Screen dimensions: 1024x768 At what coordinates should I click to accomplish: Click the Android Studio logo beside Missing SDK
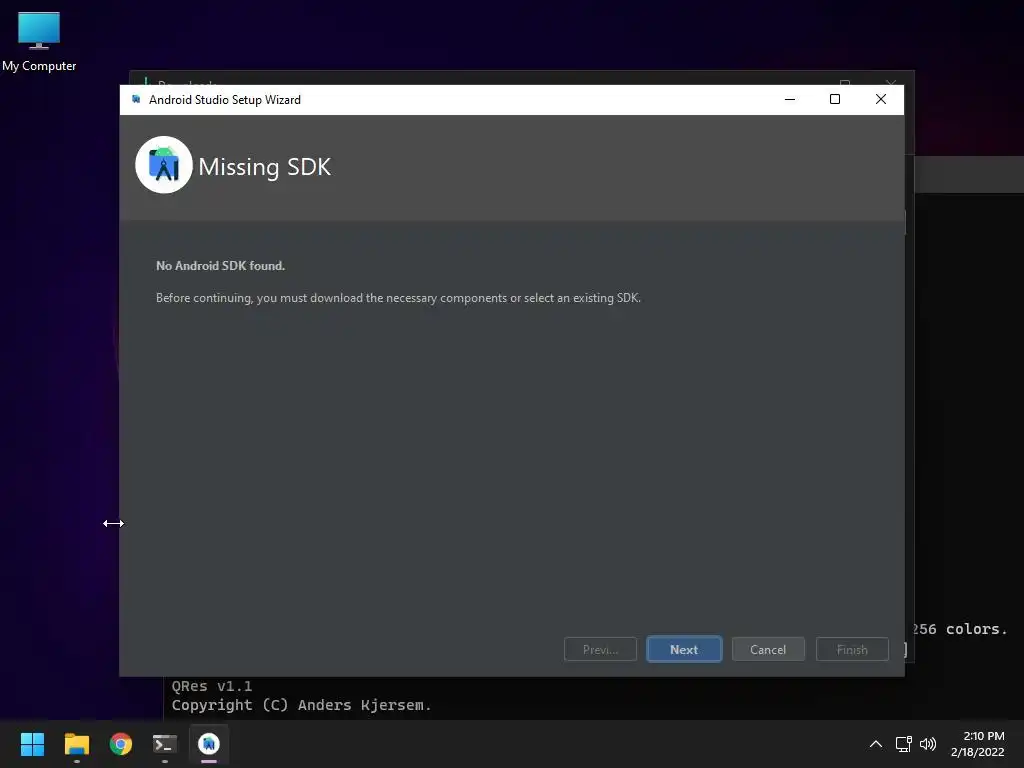tap(164, 165)
